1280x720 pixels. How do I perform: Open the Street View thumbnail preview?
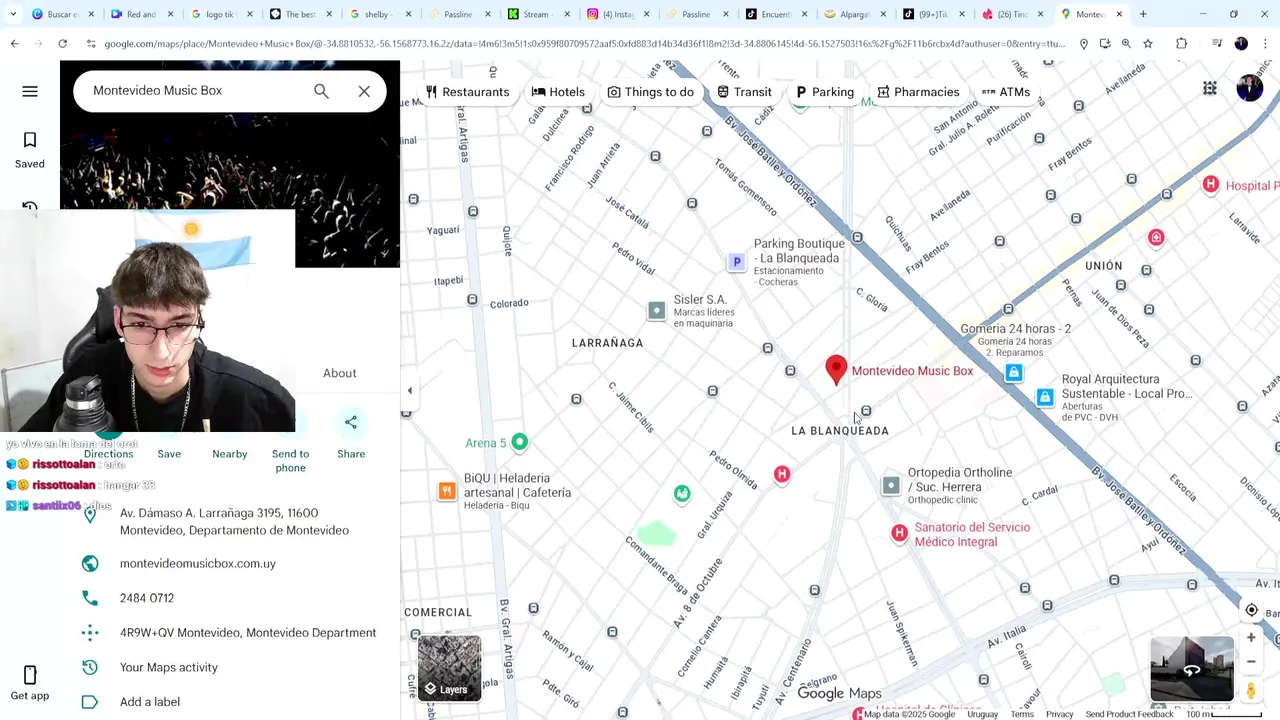click(x=1192, y=669)
